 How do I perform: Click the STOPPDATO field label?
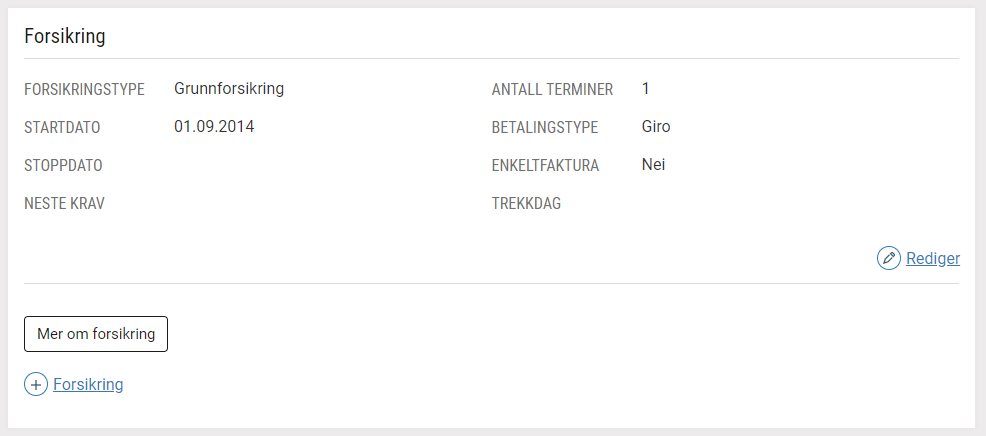[x=63, y=165]
